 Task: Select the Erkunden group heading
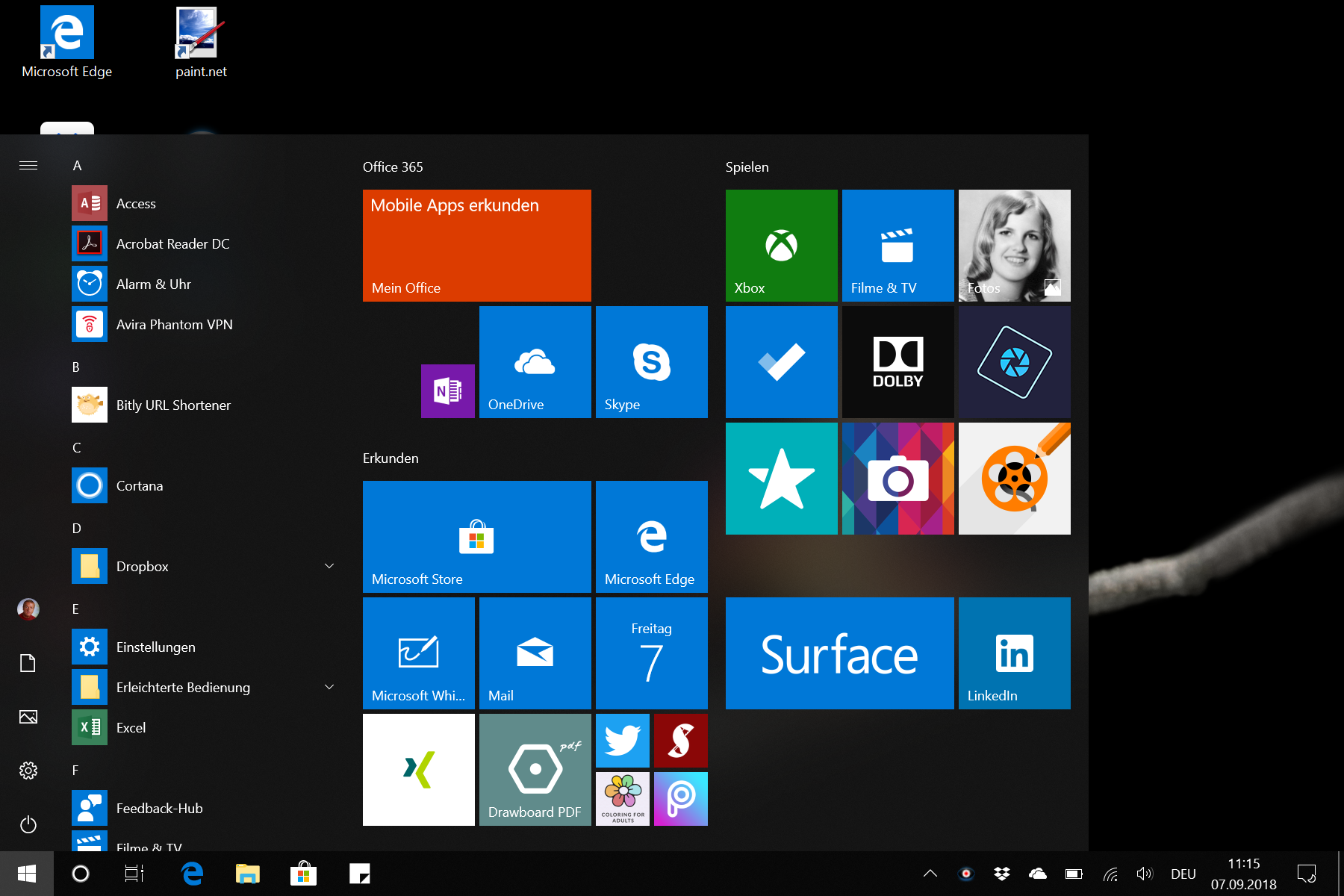point(391,458)
